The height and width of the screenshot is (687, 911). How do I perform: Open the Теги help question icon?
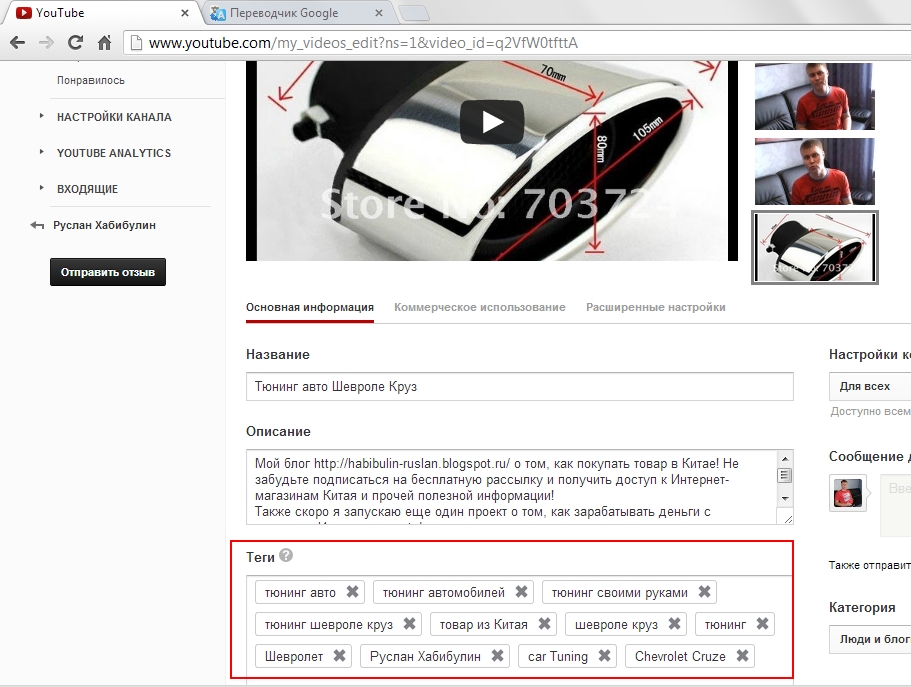[x=286, y=556]
